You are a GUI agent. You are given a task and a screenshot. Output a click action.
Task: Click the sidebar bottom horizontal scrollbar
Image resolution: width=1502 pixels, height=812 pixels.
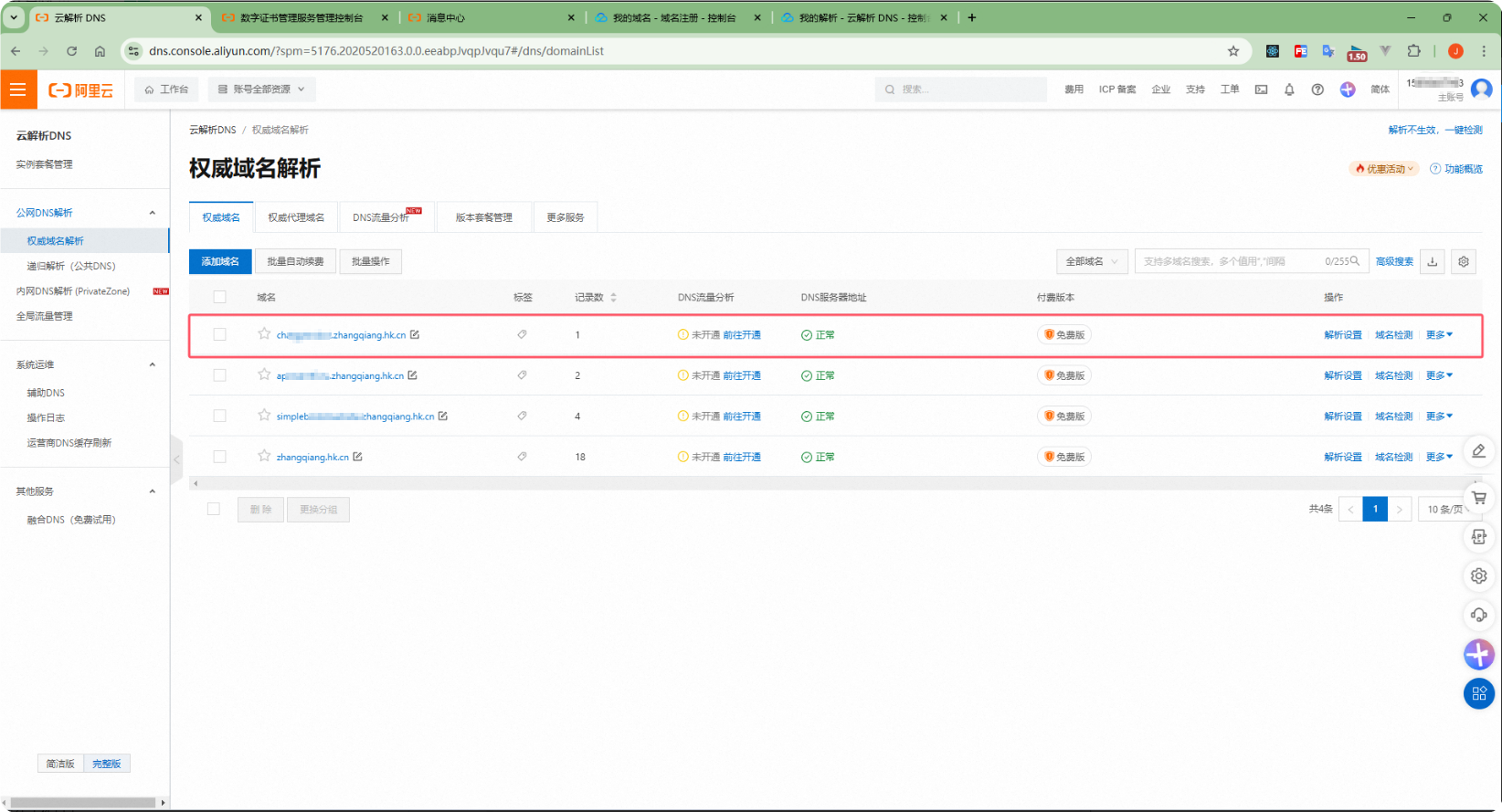84,803
